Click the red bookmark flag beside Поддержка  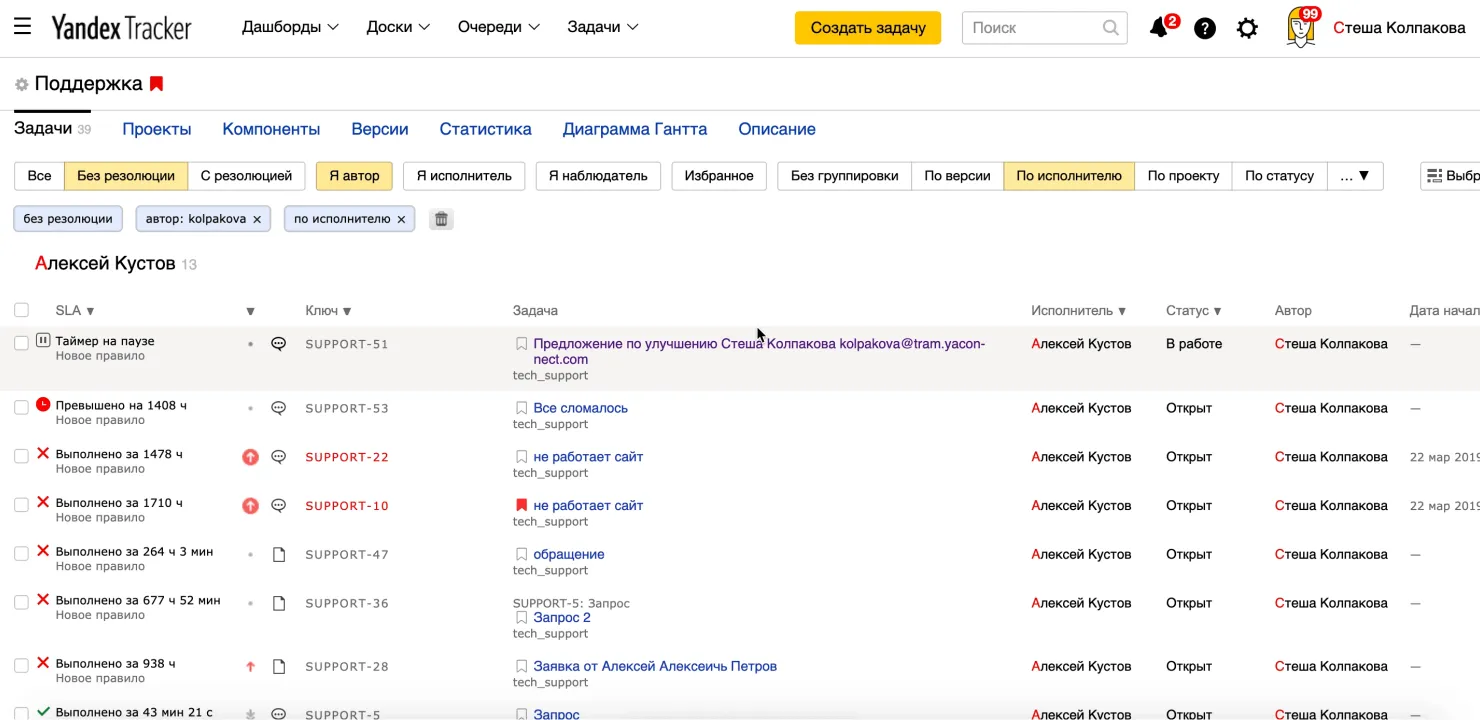(x=156, y=84)
